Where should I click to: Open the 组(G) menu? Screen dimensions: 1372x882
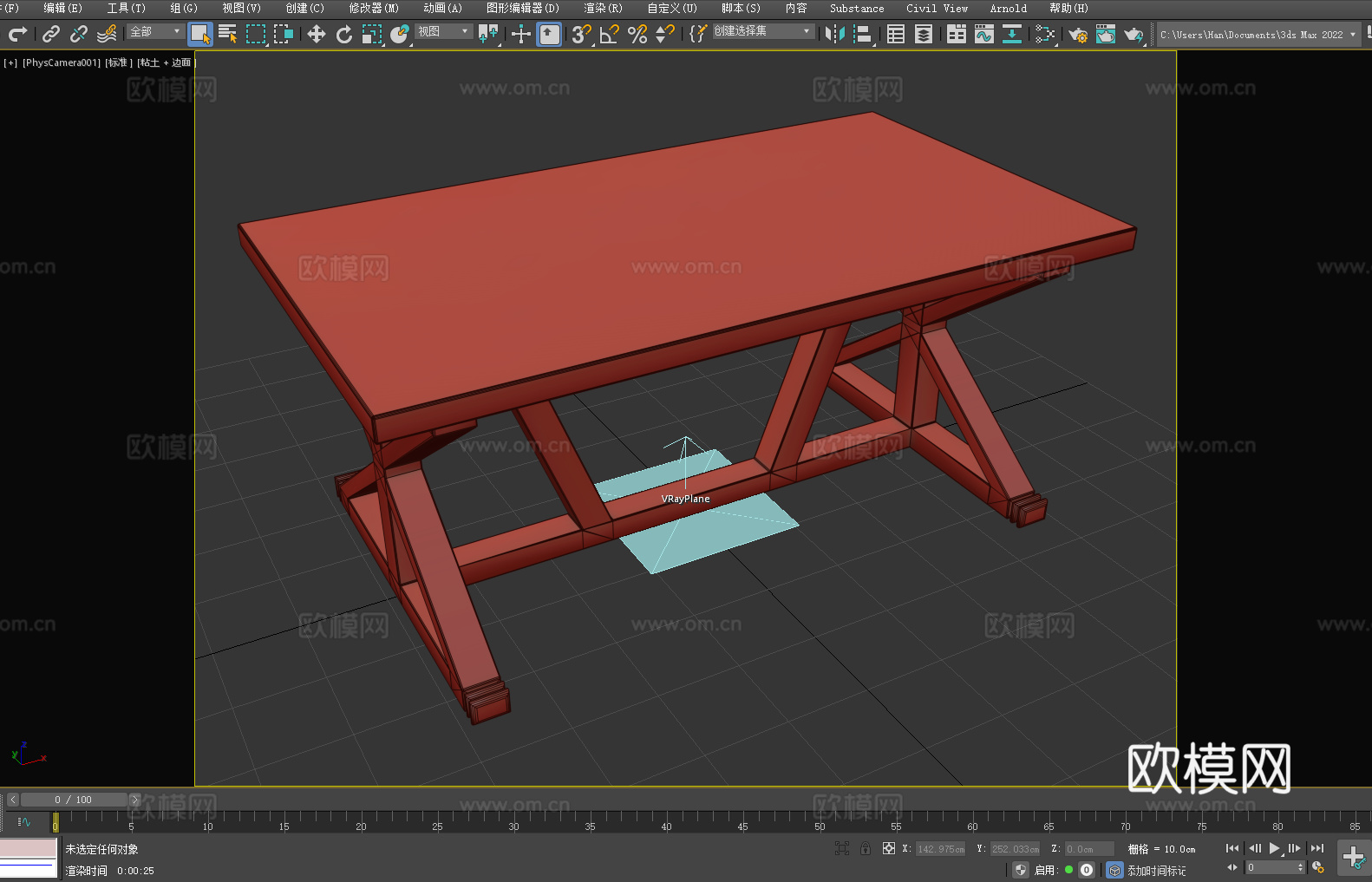click(184, 8)
